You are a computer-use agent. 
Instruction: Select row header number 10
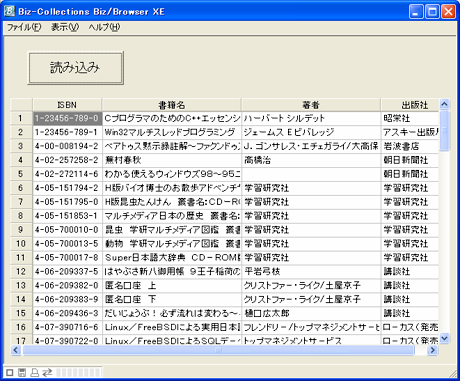[21, 244]
